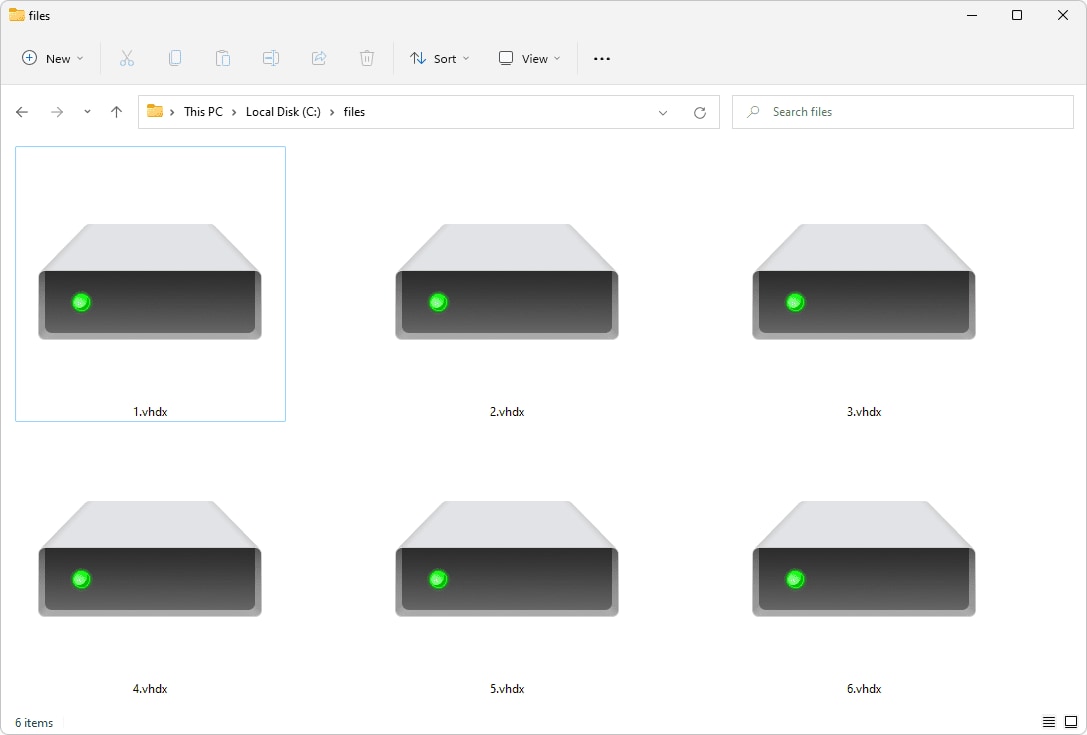
Task: Switch to large thumbnails view
Action: pyautogui.click(x=1072, y=721)
